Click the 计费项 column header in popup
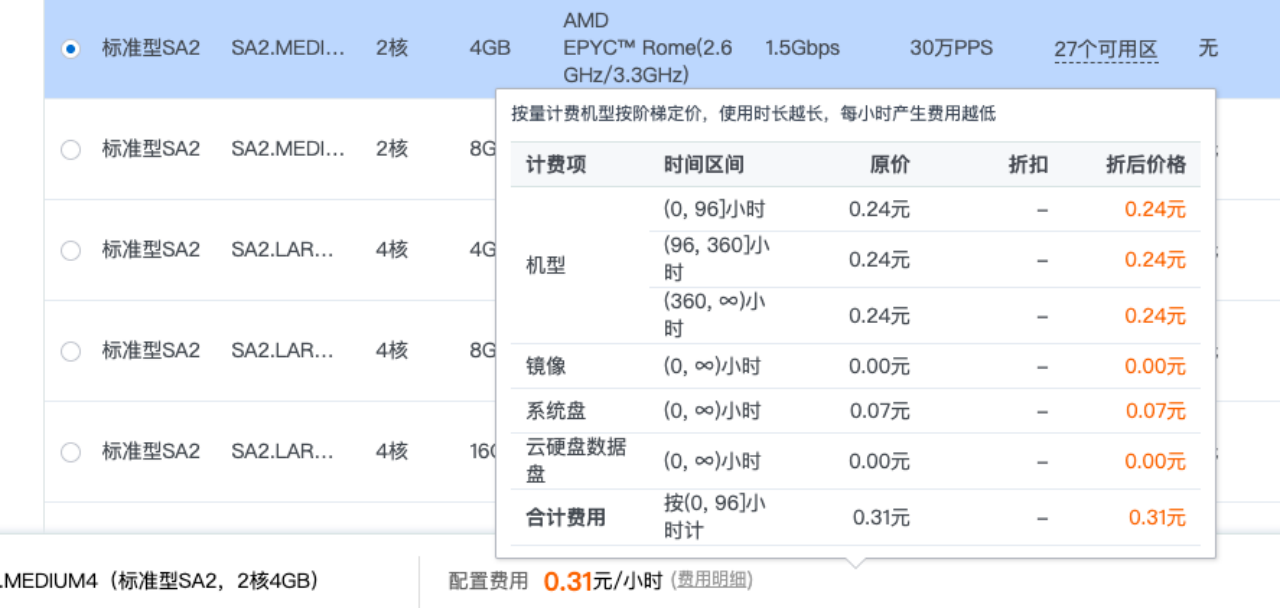The image size is (1280, 608). pos(556,165)
